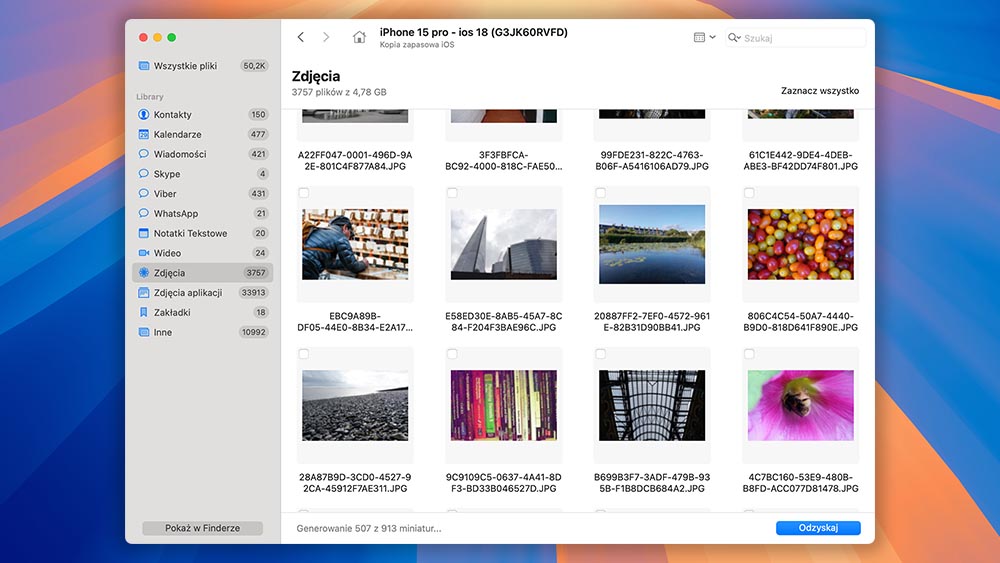Select the Kalendarze category label
The width and height of the screenshot is (1000, 563).
click(177, 135)
